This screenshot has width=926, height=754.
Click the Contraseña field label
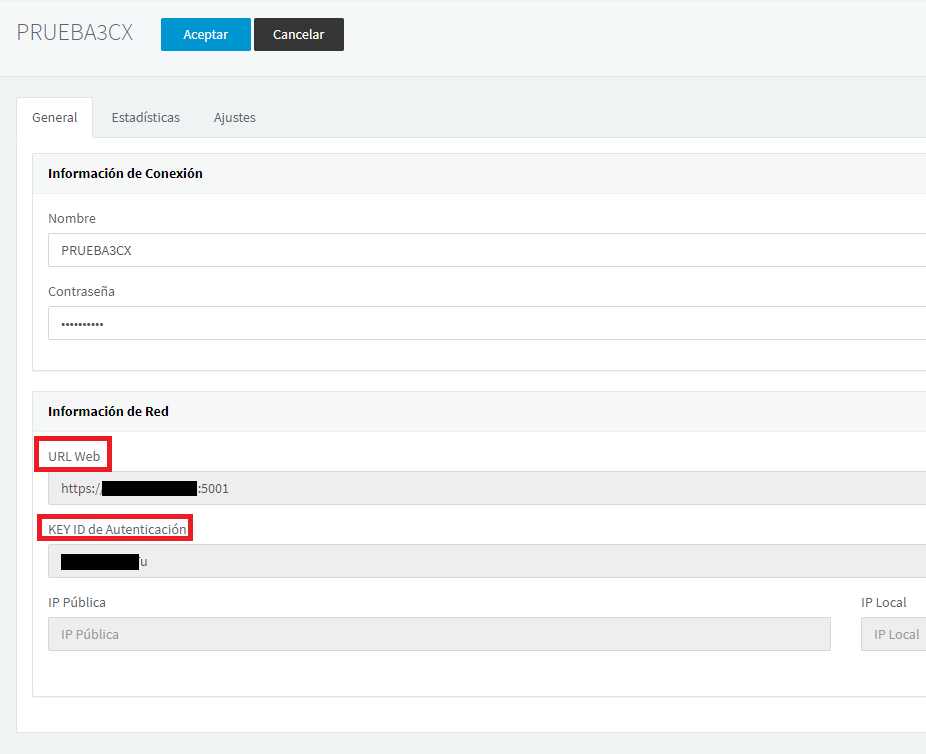[x=81, y=292]
